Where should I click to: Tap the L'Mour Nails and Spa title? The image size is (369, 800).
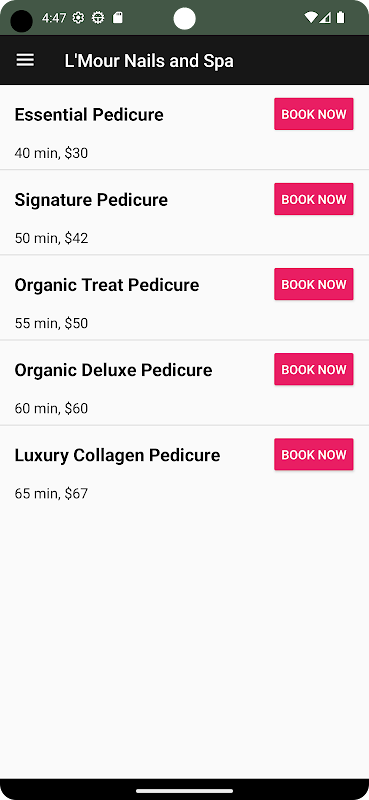pos(149,61)
